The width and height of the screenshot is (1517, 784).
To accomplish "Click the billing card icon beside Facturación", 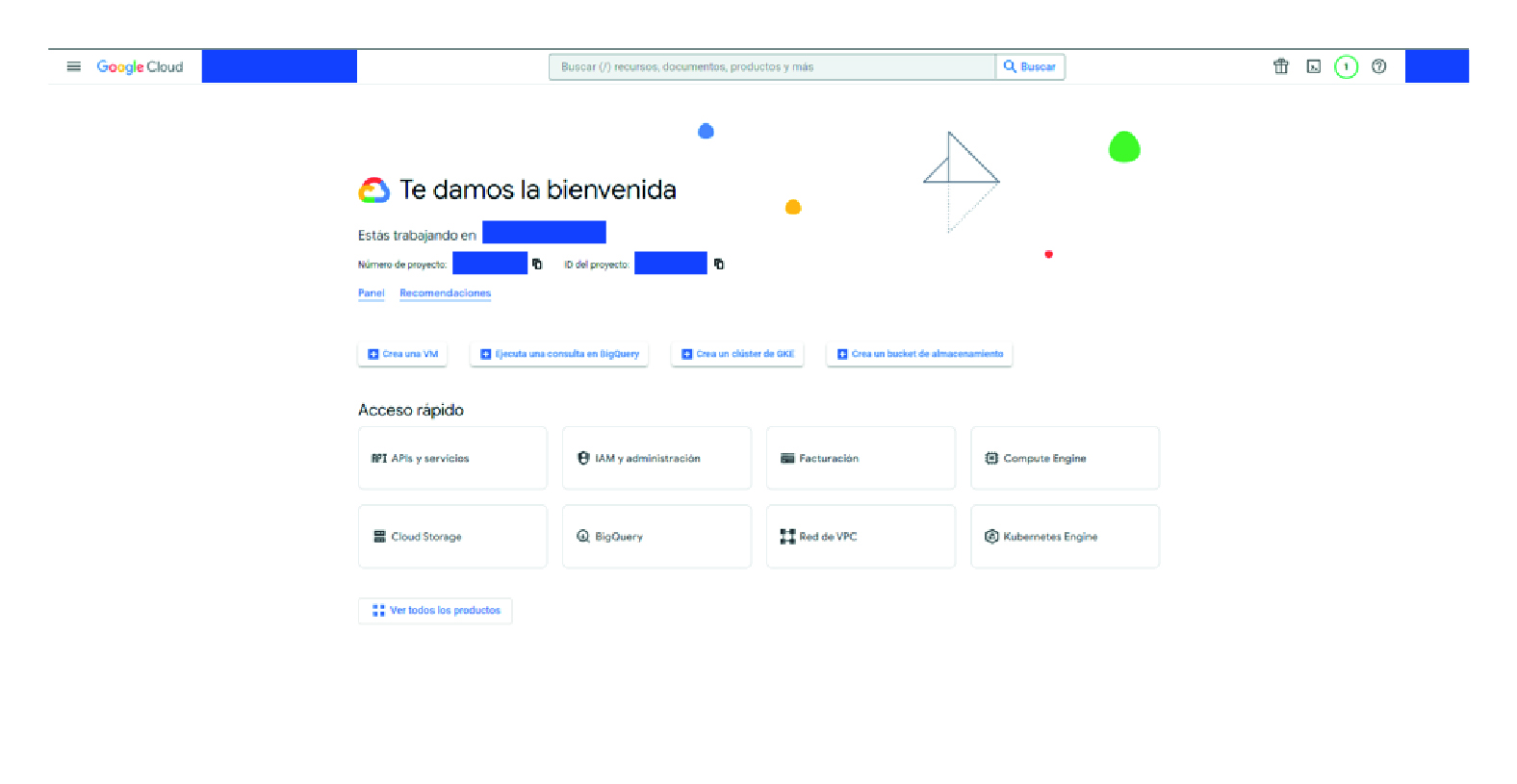I will pyautogui.click(x=787, y=458).
